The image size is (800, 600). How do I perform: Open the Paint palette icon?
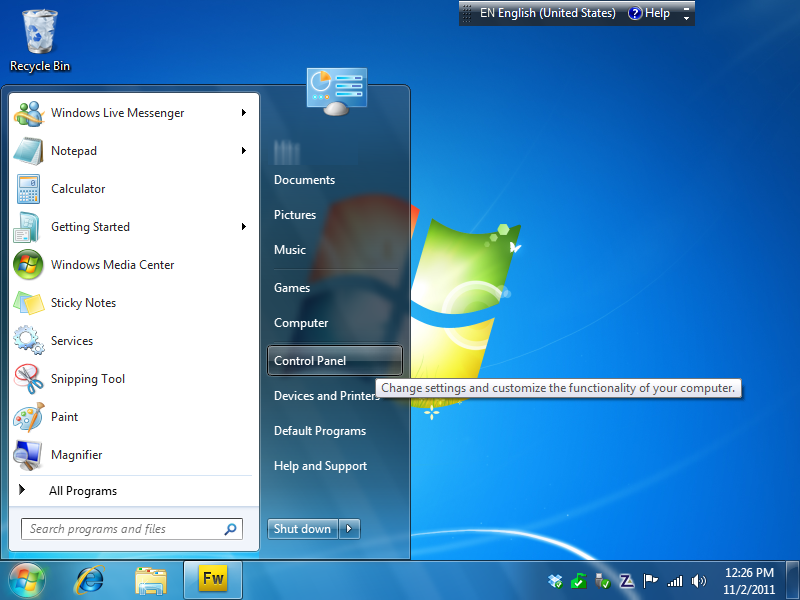pos(29,417)
